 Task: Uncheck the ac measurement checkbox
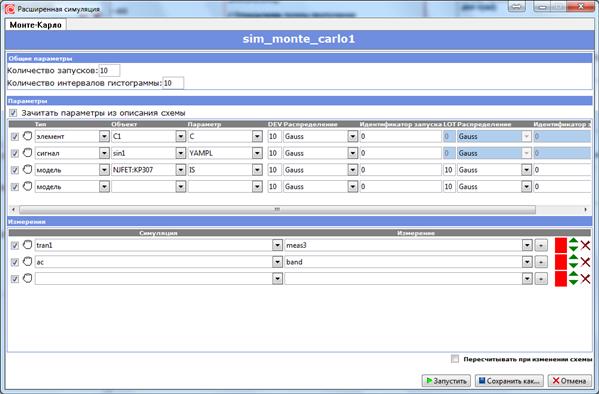pyautogui.click(x=15, y=262)
